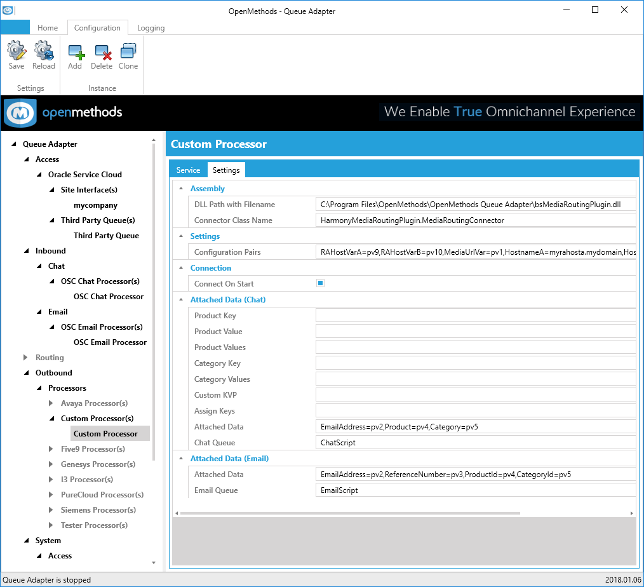Edit the DLL Path with Filename field

pyautogui.click(x=476, y=204)
